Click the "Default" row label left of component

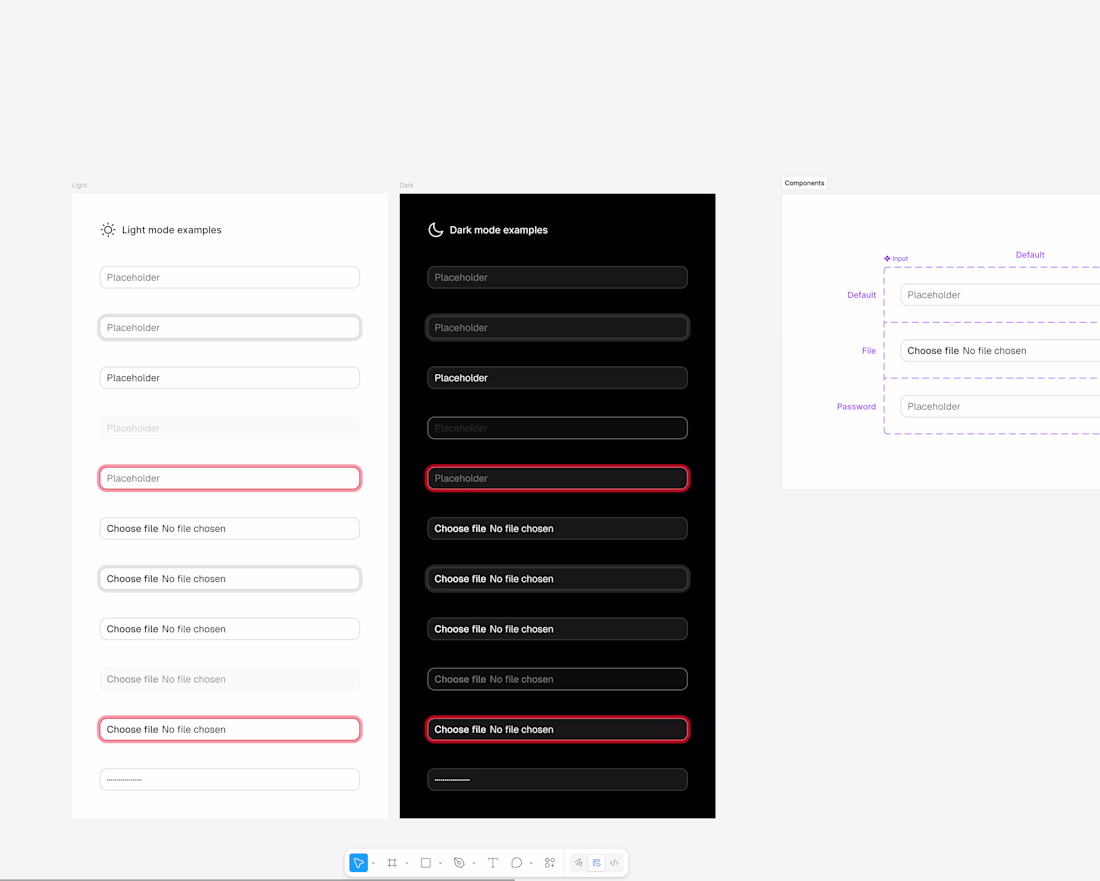pyautogui.click(x=861, y=295)
